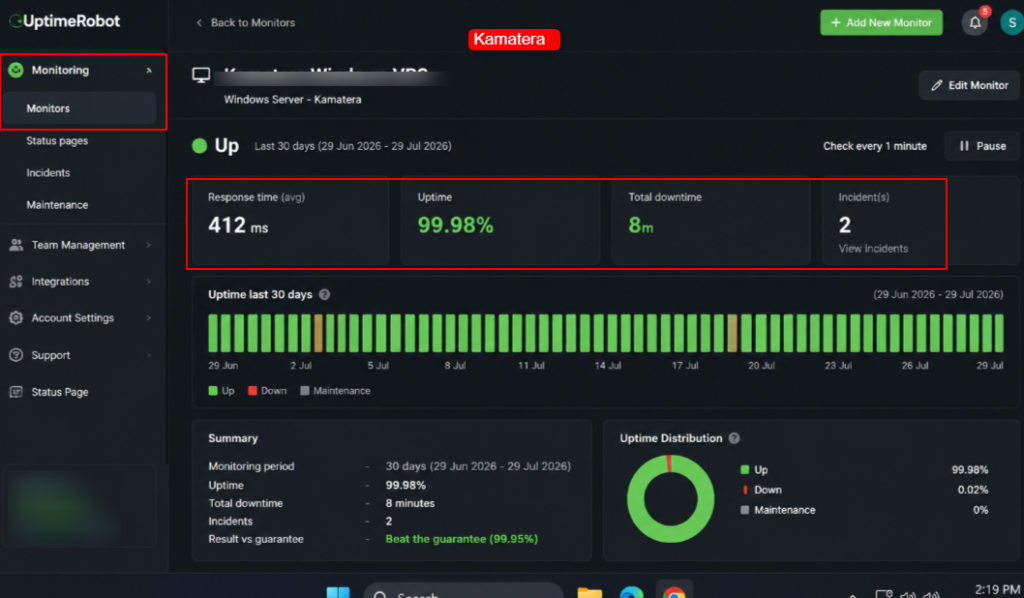1024x598 pixels.
Task: Collapse the Monitoring section chevron
Action: (149, 70)
